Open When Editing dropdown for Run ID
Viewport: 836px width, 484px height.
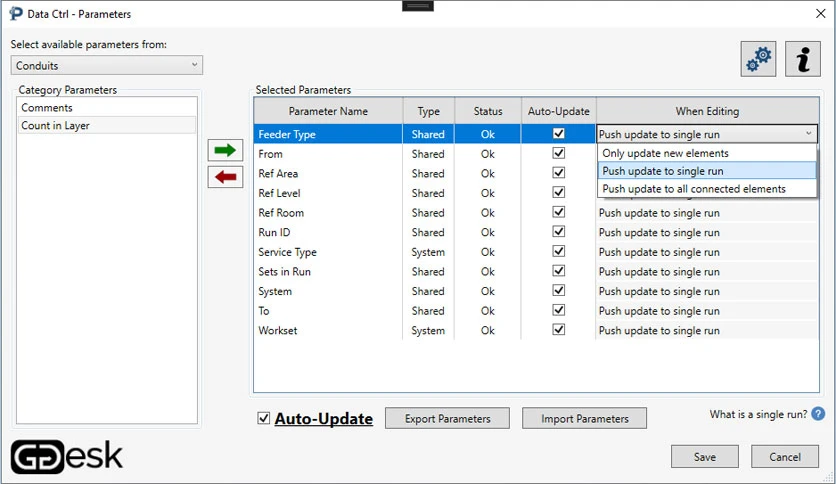tap(706, 232)
